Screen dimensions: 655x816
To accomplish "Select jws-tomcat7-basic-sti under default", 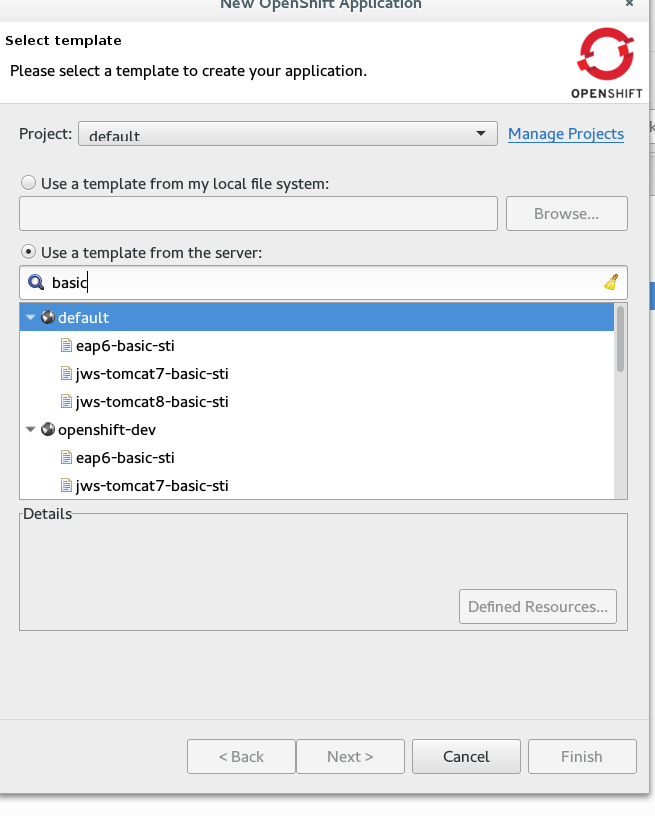I will [x=152, y=374].
